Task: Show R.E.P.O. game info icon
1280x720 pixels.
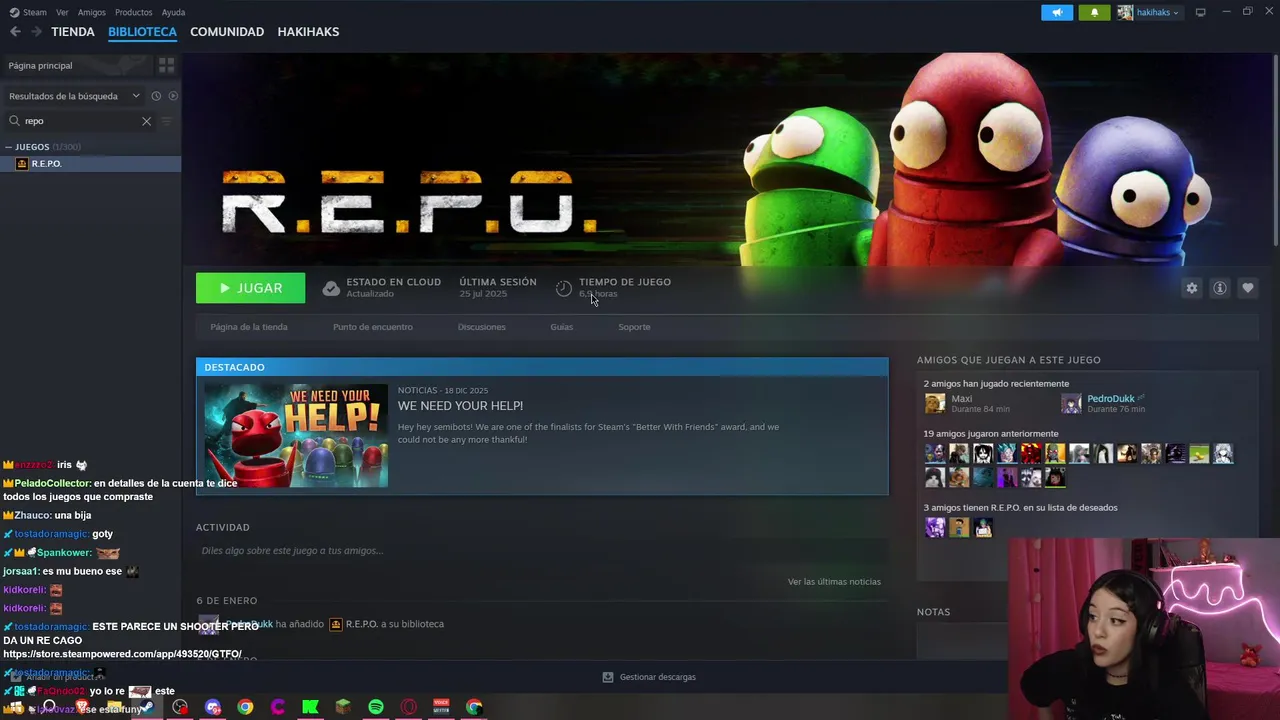Action: click(x=1219, y=288)
